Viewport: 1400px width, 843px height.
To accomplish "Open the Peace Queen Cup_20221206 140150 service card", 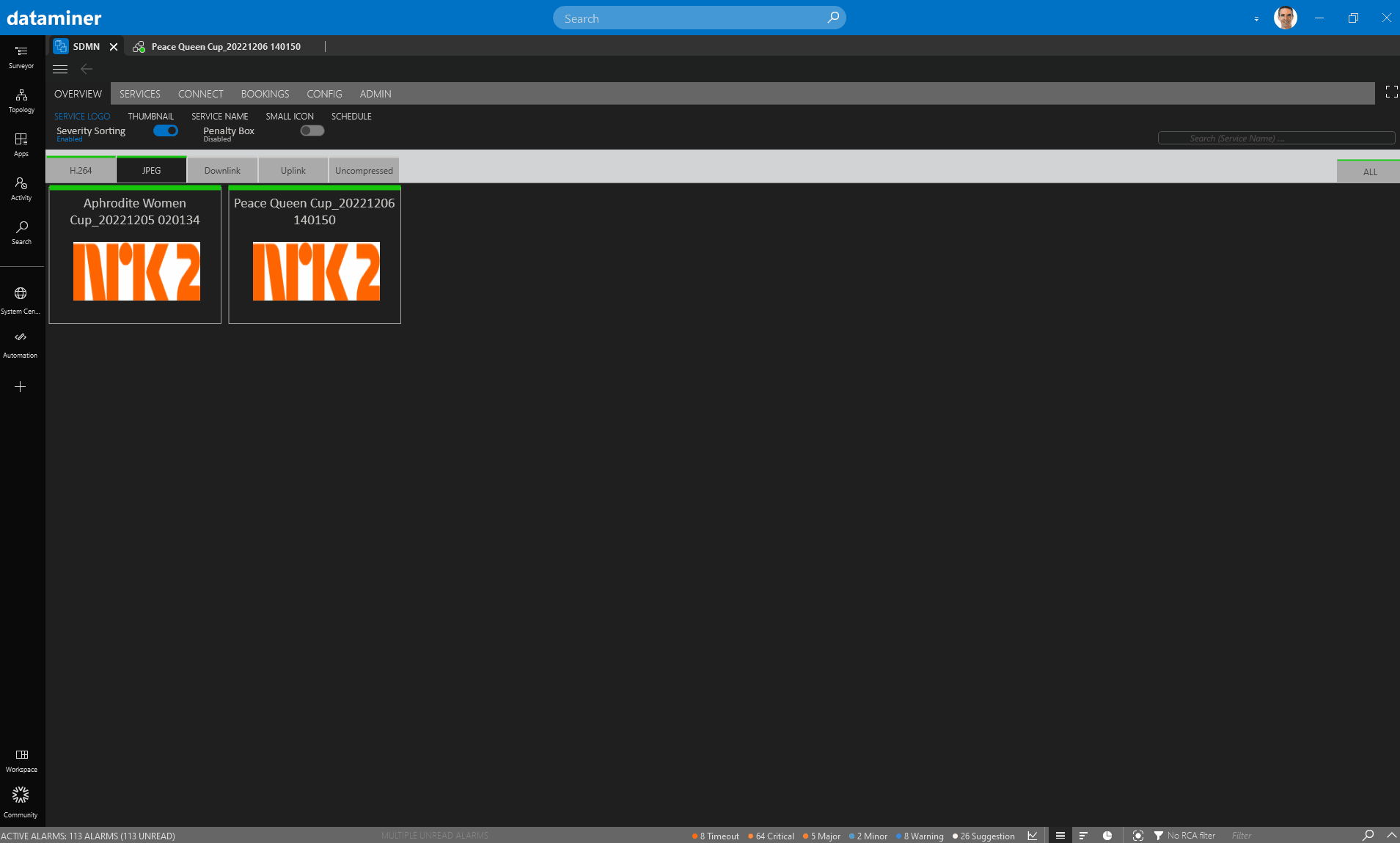I will pyautogui.click(x=315, y=254).
